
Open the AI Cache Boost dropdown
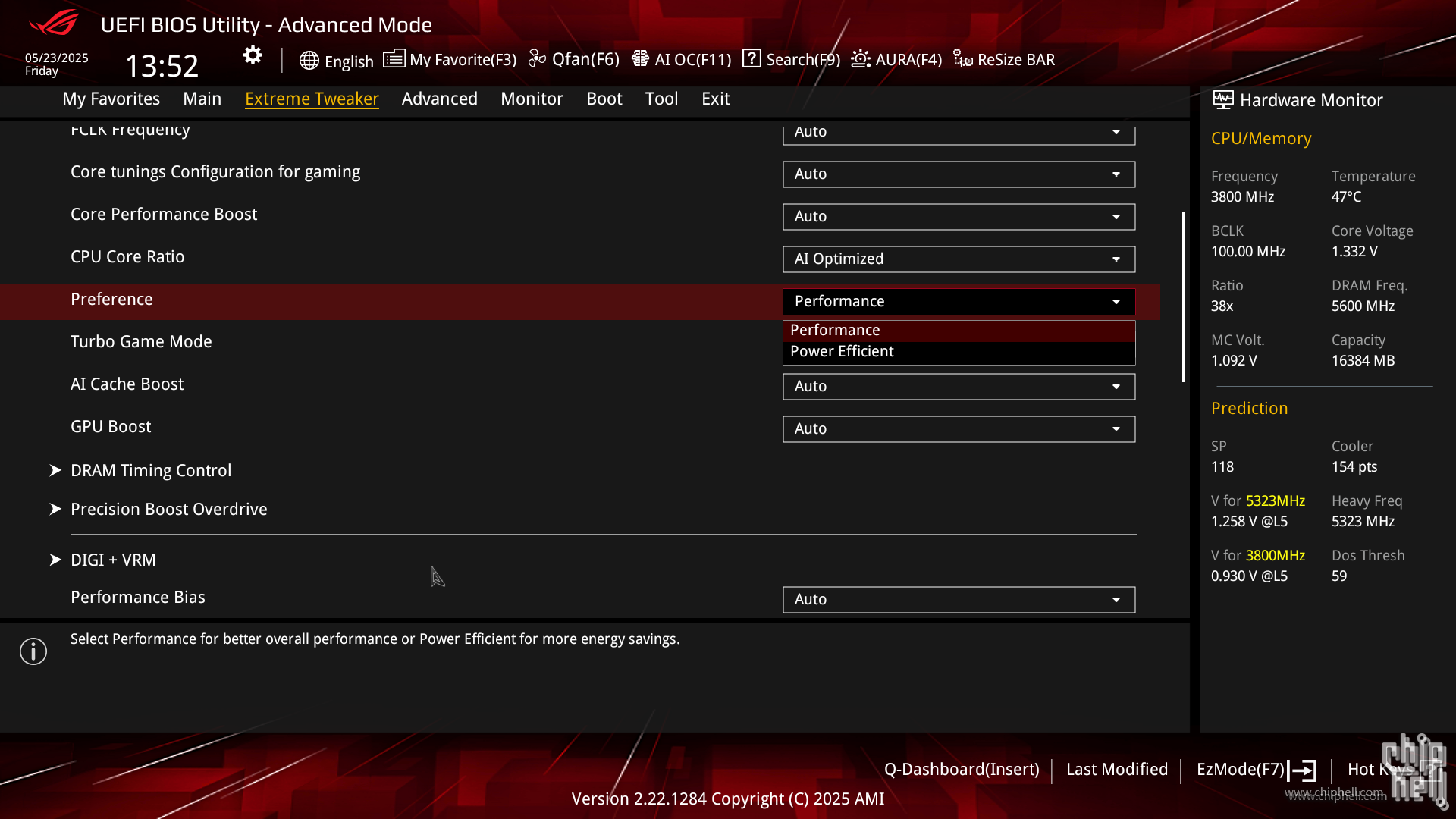click(x=959, y=387)
